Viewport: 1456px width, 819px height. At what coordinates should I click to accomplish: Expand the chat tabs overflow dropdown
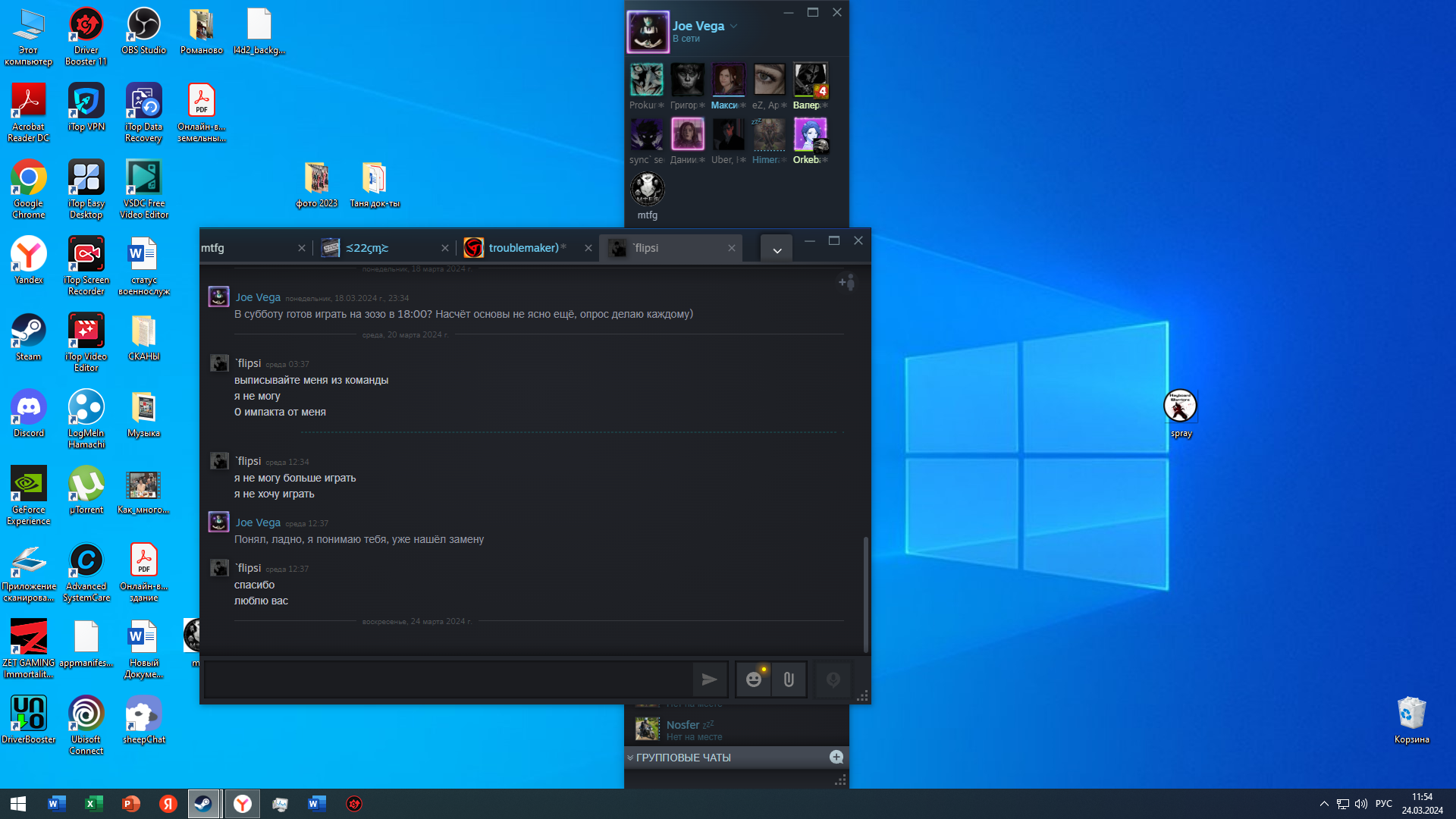click(x=777, y=249)
